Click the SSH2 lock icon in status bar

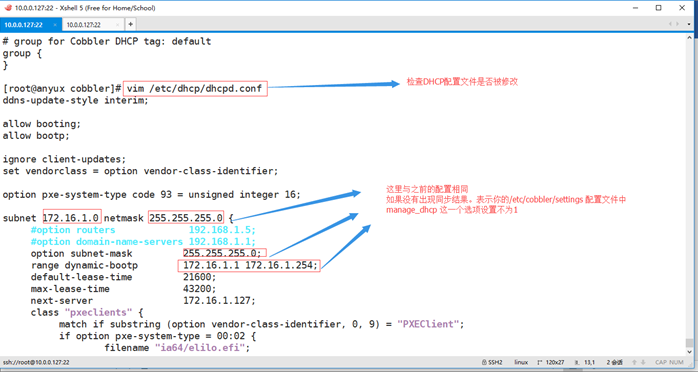pos(484,362)
